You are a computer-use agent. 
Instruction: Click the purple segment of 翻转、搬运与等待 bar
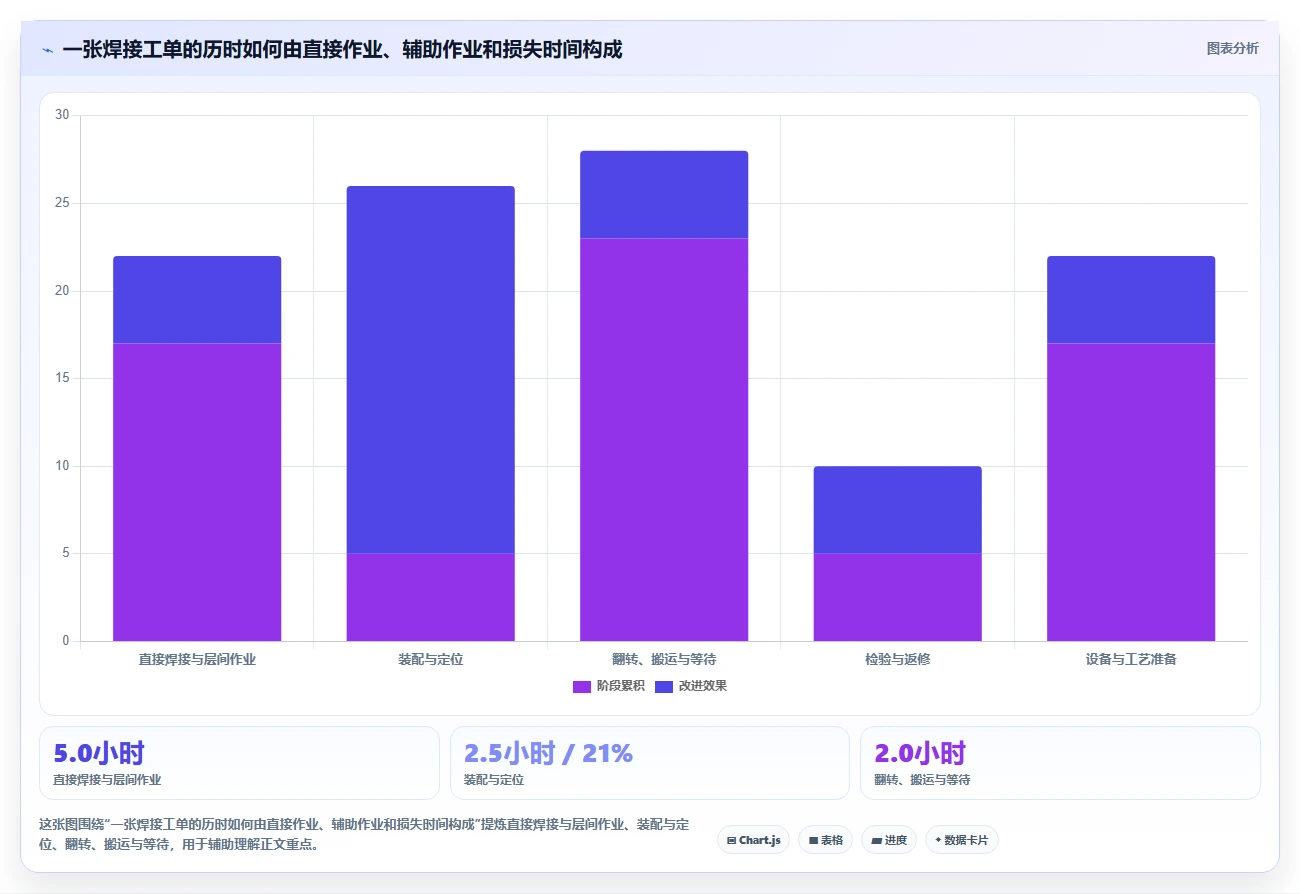tap(664, 440)
